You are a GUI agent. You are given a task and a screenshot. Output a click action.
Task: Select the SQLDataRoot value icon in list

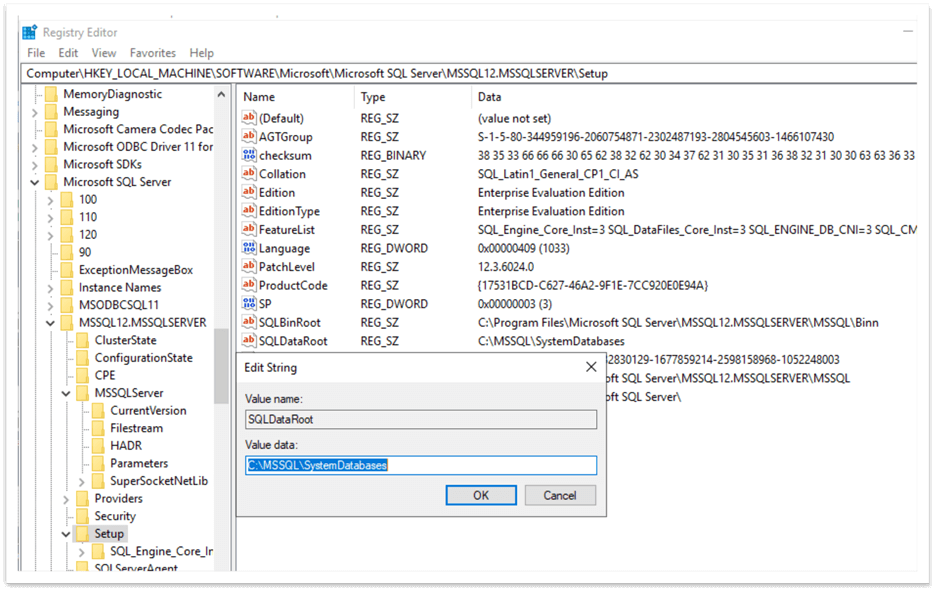click(249, 340)
